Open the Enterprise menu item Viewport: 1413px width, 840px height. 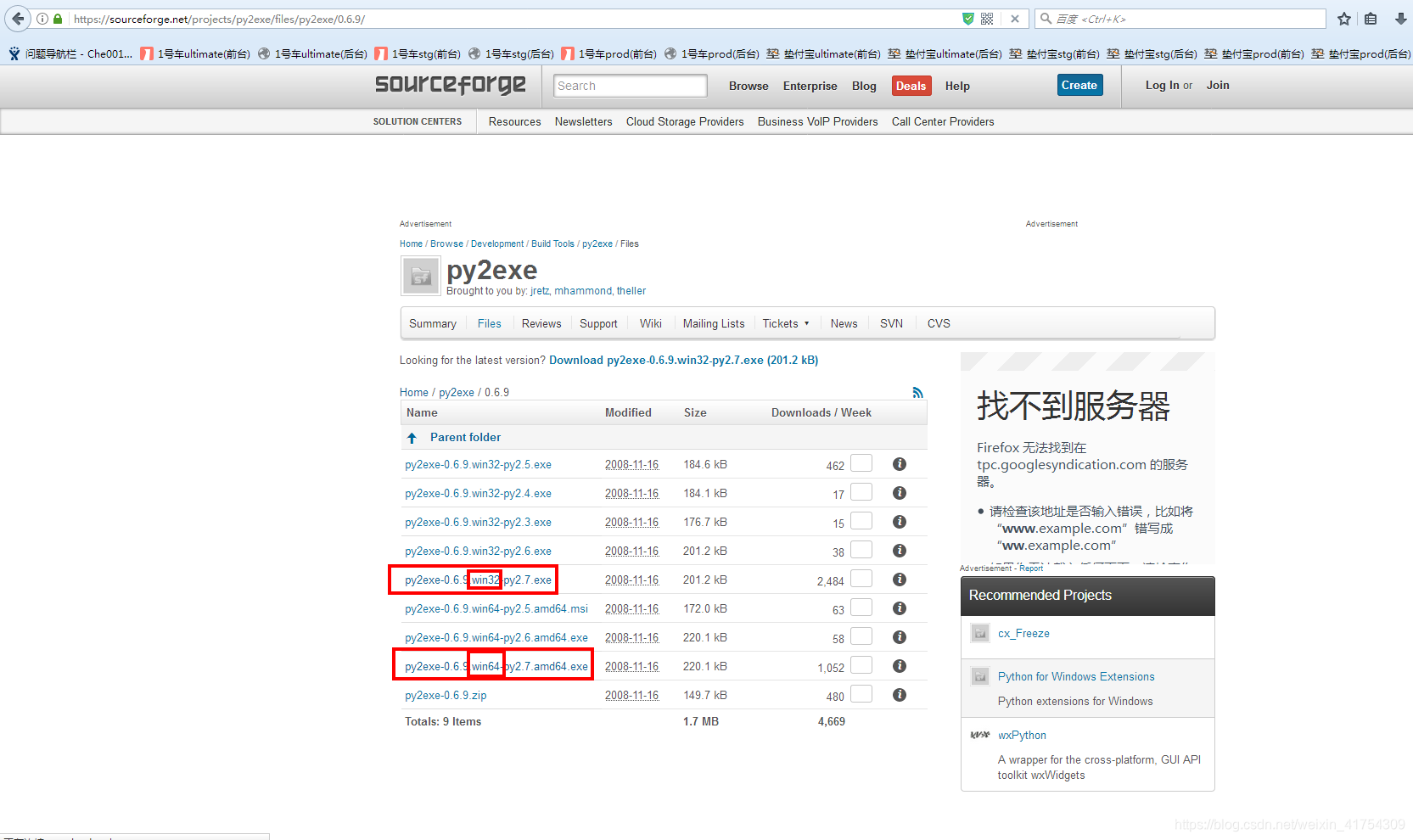[x=810, y=86]
